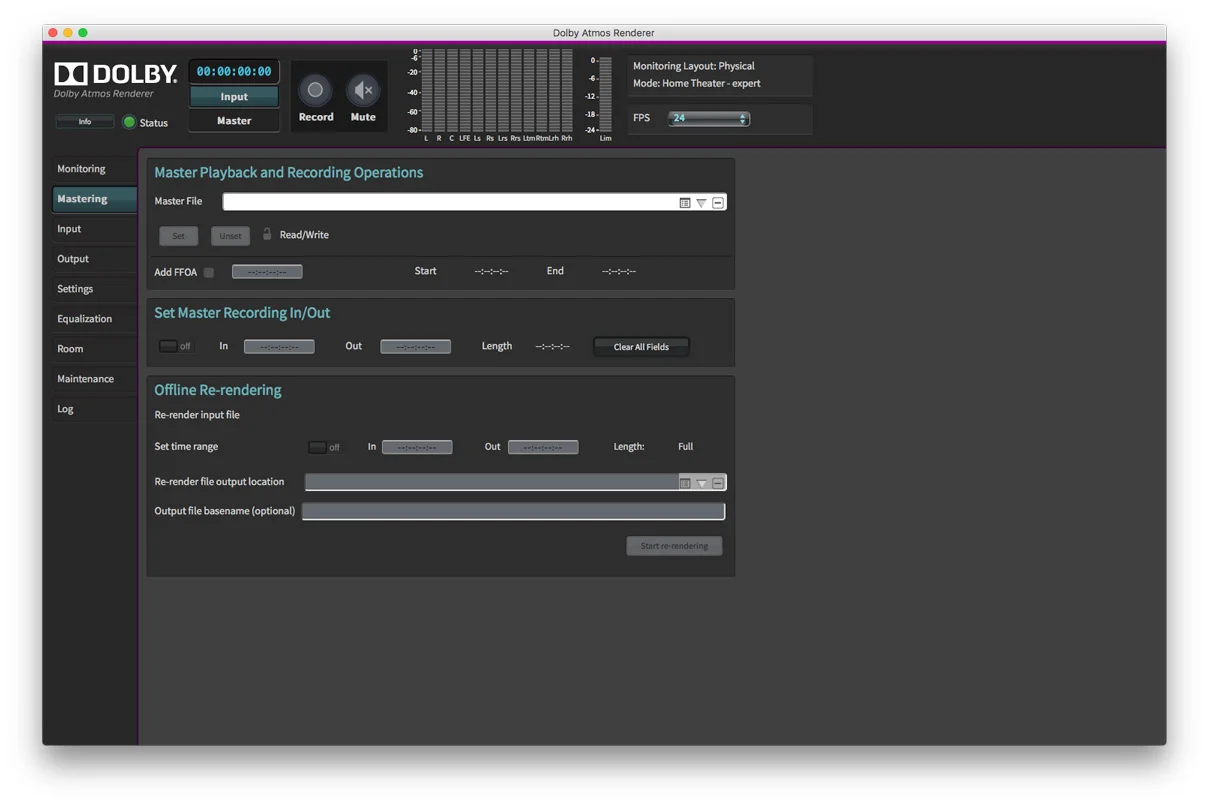This screenshot has height=805, width=1208.
Task: Click the Add FFOA timecode field
Action: pyautogui.click(x=267, y=272)
